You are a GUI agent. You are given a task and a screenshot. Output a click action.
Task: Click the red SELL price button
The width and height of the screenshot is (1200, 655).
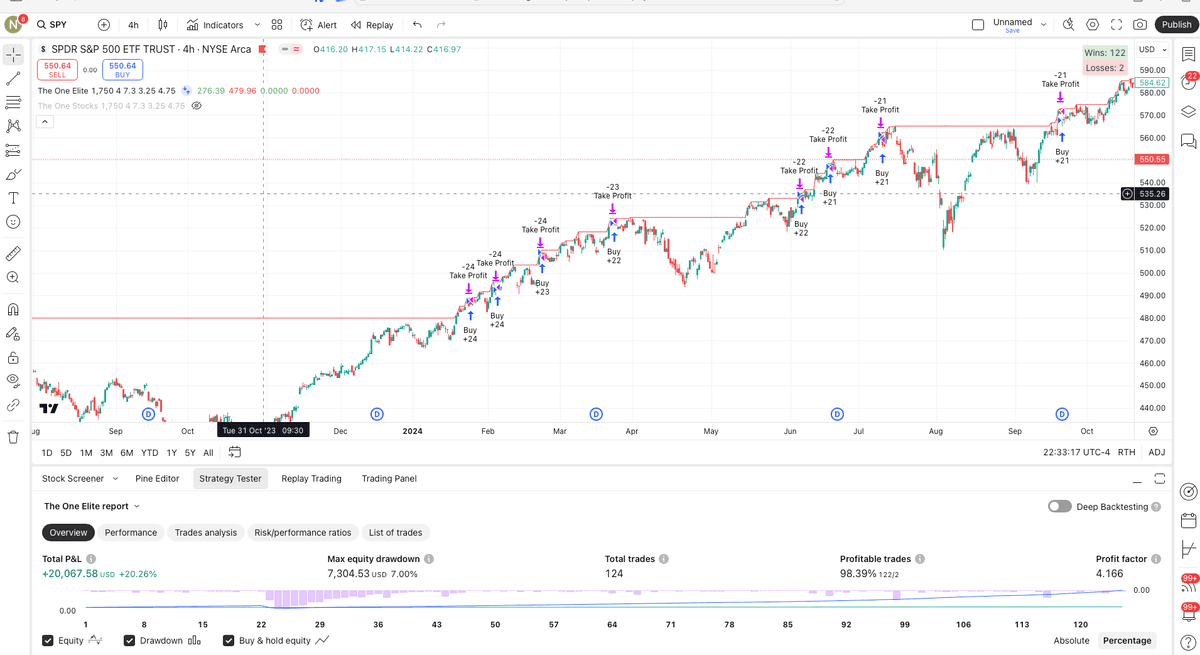pyautogui.click(x=57, y=70)
